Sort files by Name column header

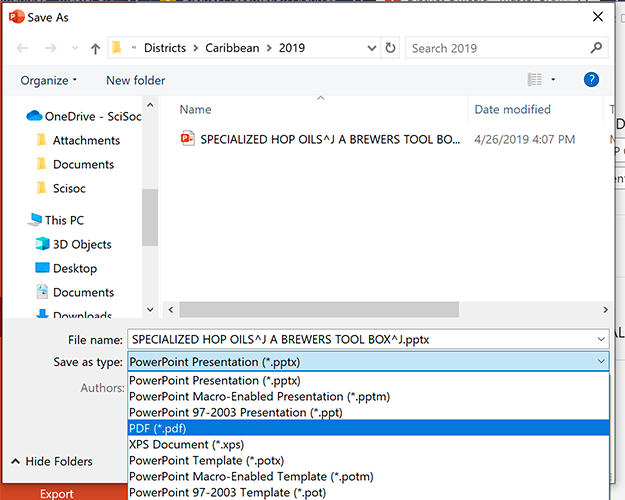(195, 109)
